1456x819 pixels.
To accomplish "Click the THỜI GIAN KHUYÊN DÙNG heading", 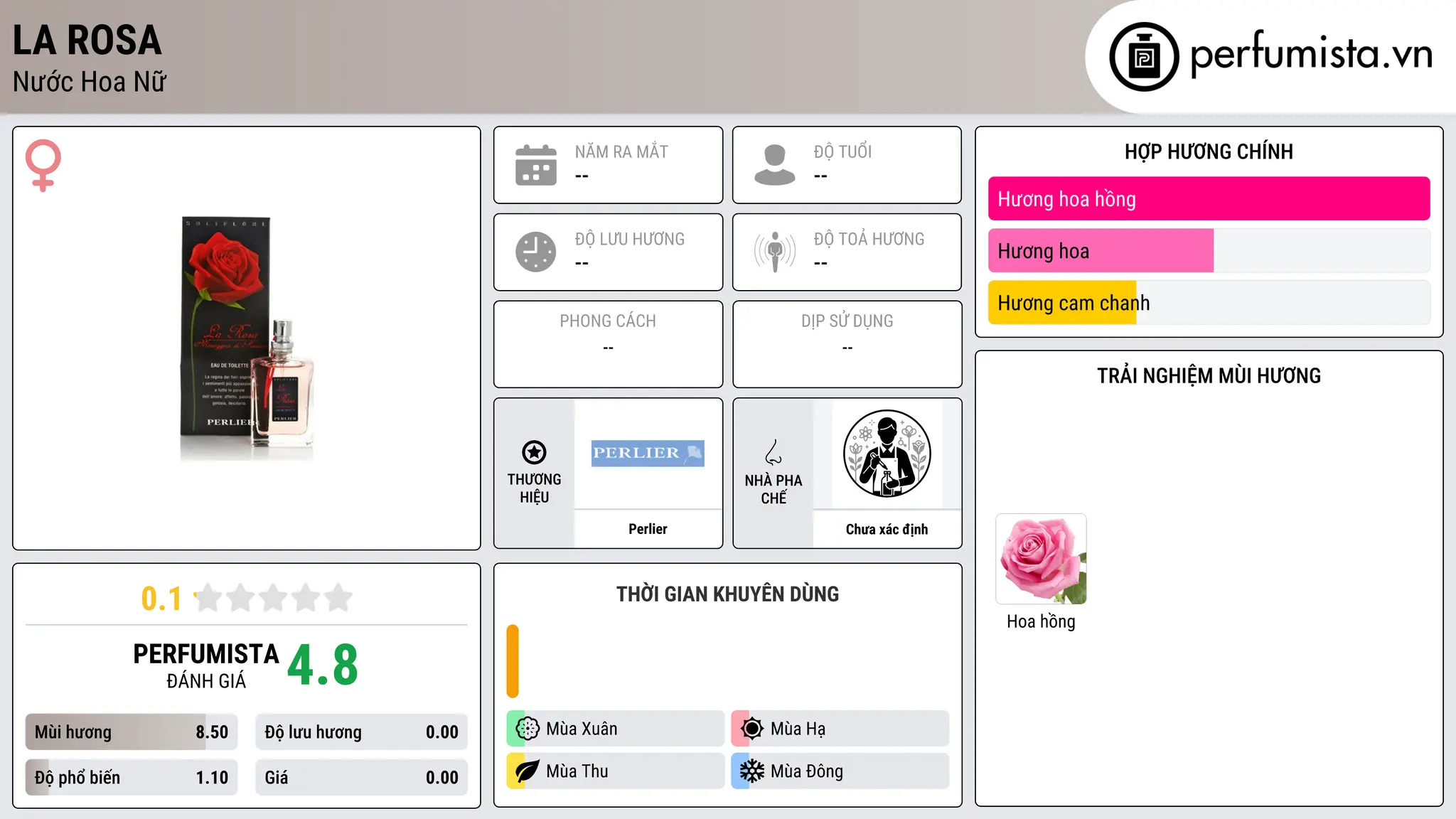I will click(x=727, y=594).
